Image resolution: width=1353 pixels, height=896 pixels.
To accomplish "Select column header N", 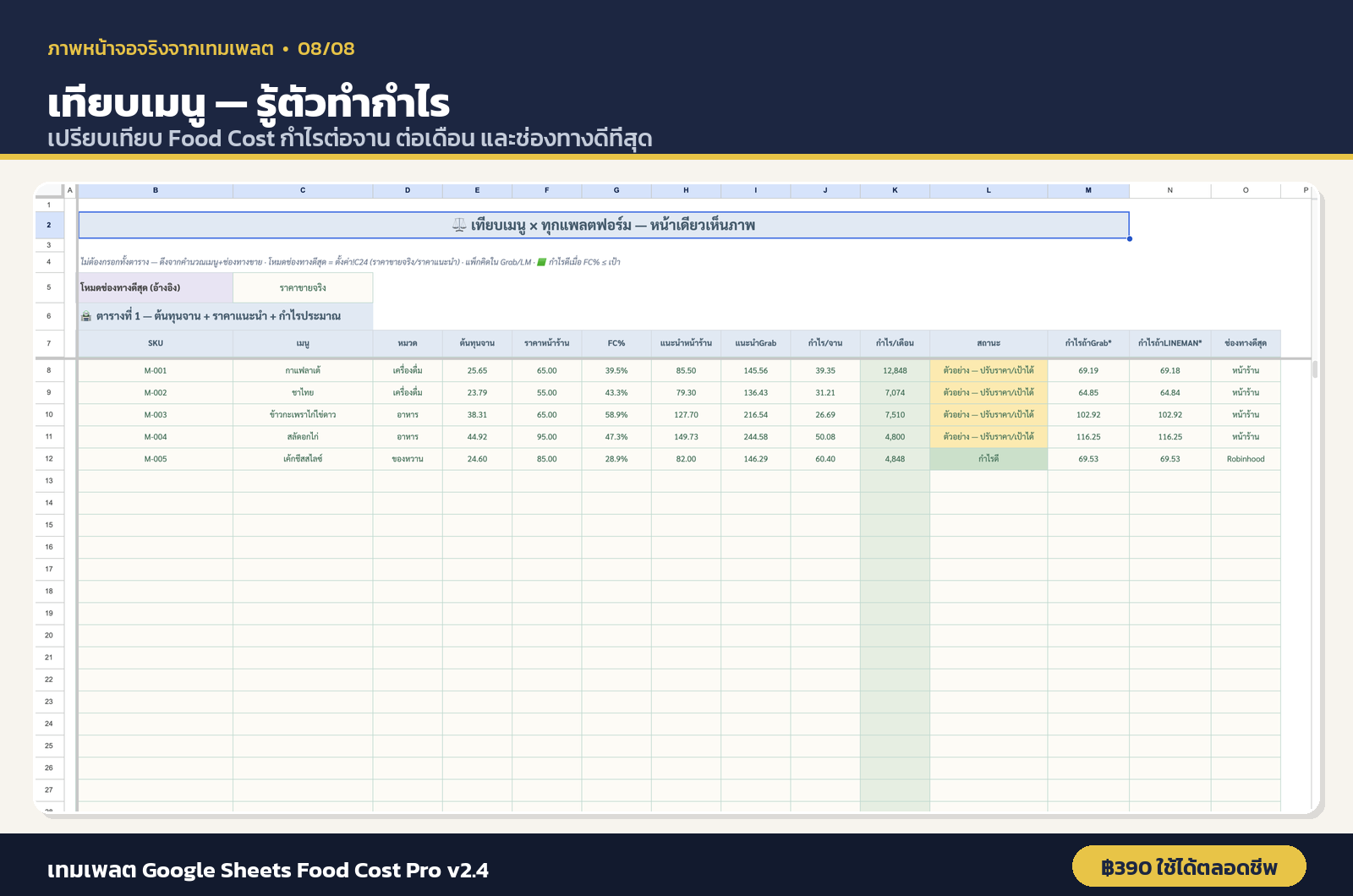I will (1170, 190).
